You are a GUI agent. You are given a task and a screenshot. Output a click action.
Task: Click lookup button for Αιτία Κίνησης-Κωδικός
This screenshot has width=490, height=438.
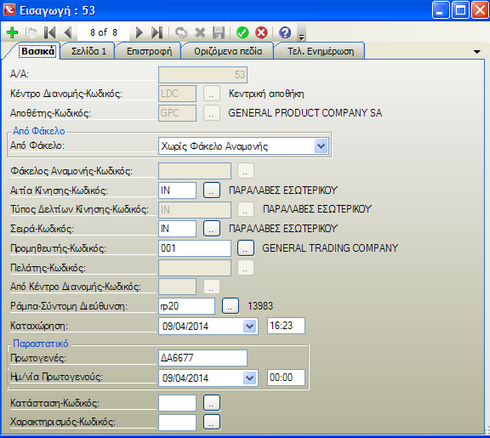(211, 190)
